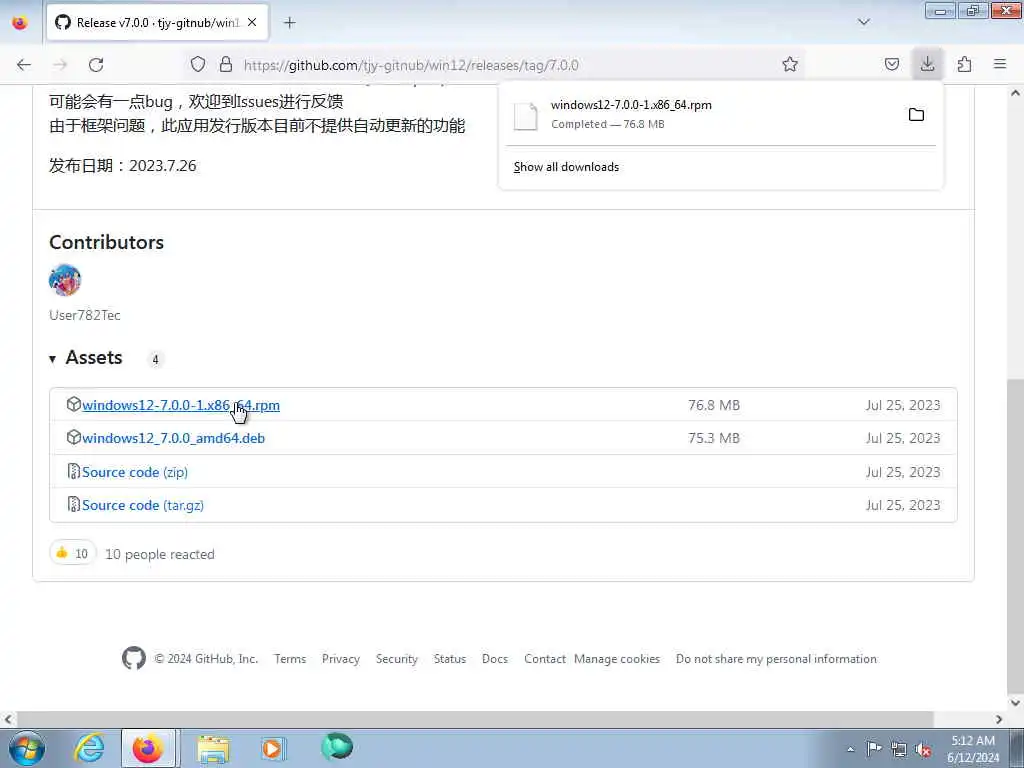Click the vertical scrollbar up arrow
This screenshot has width=1024, height=768.
point(1015,93)
